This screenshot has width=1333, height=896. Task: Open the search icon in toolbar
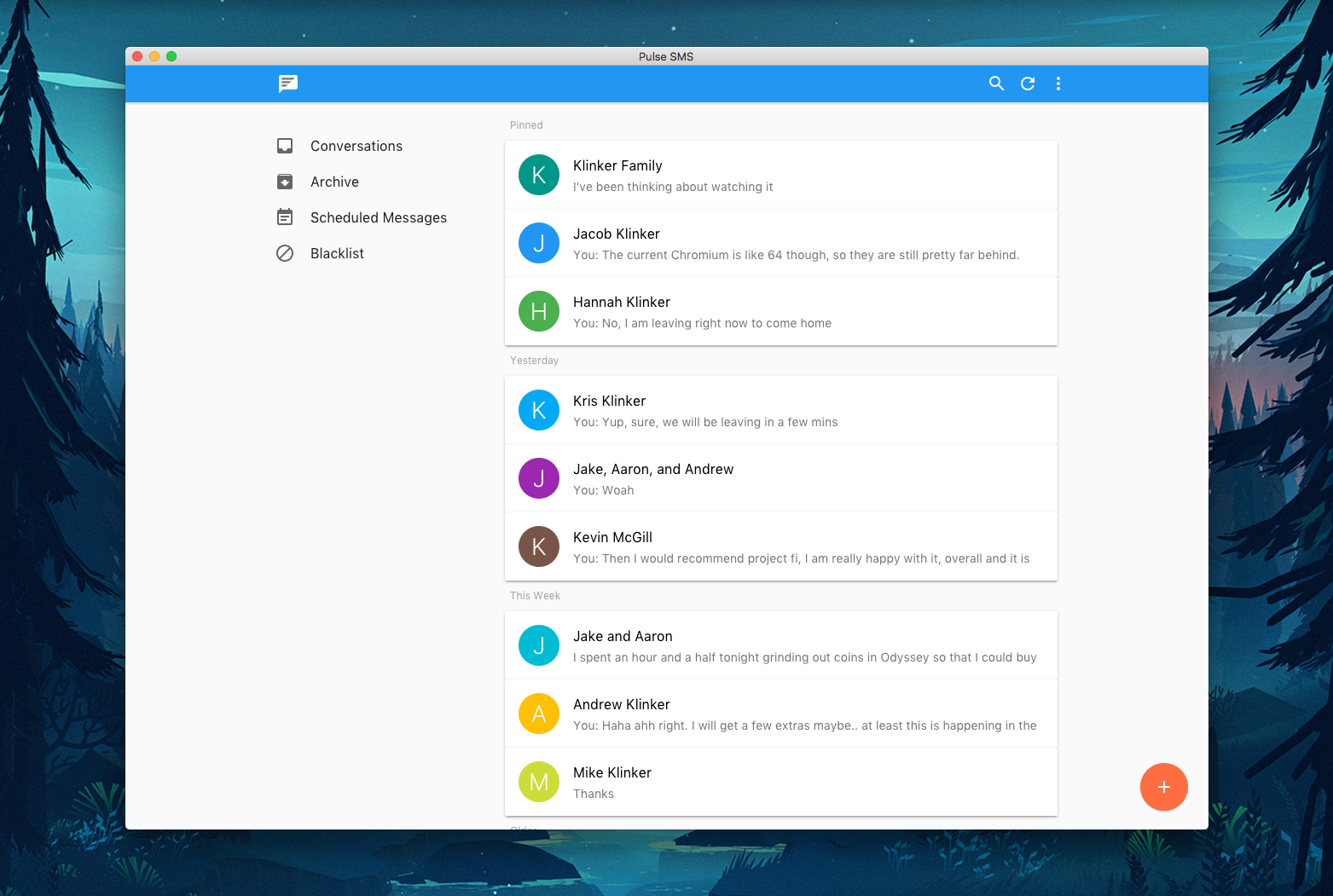(996, 84)
